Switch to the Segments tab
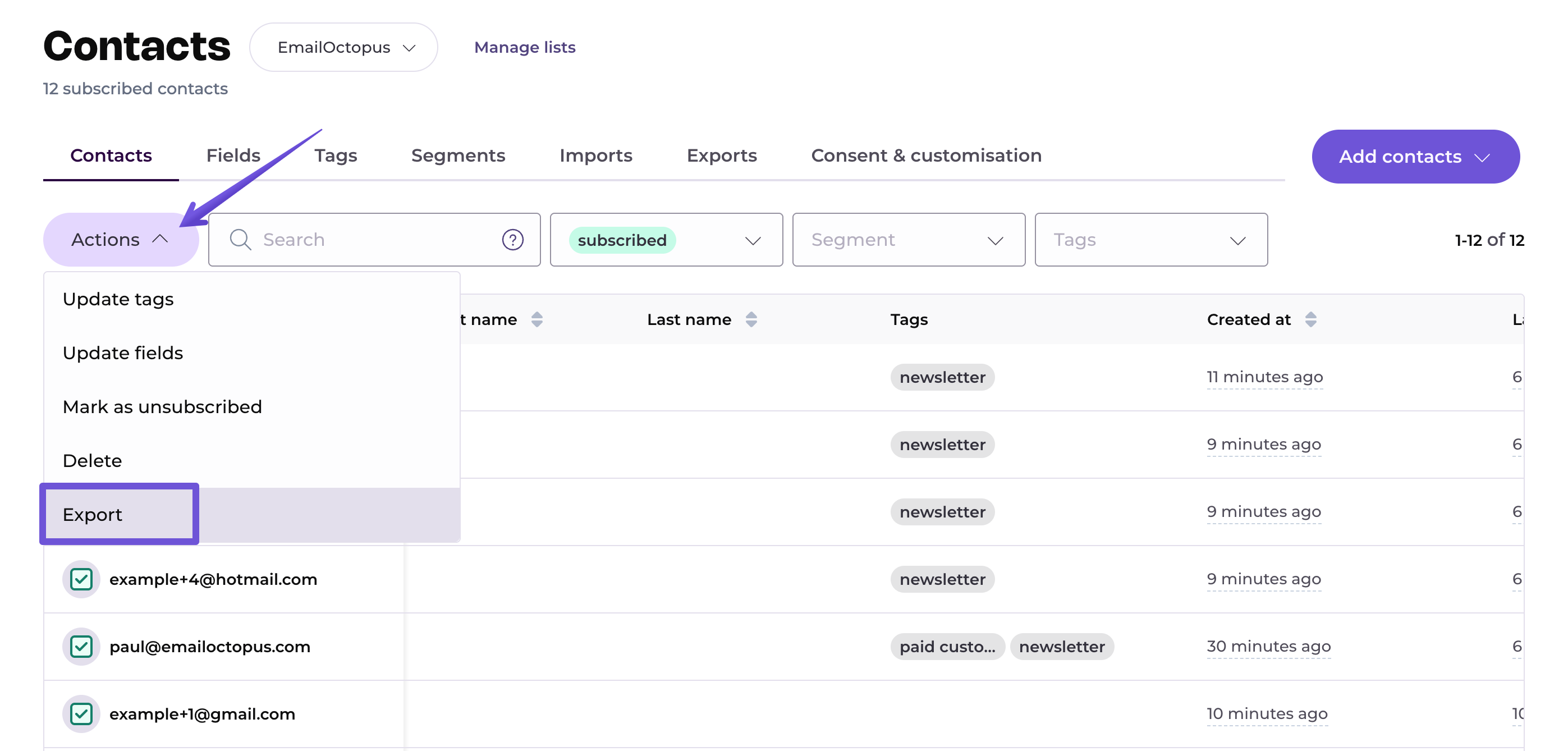Screen dimensions: 1568x751 tap(458, 156)
